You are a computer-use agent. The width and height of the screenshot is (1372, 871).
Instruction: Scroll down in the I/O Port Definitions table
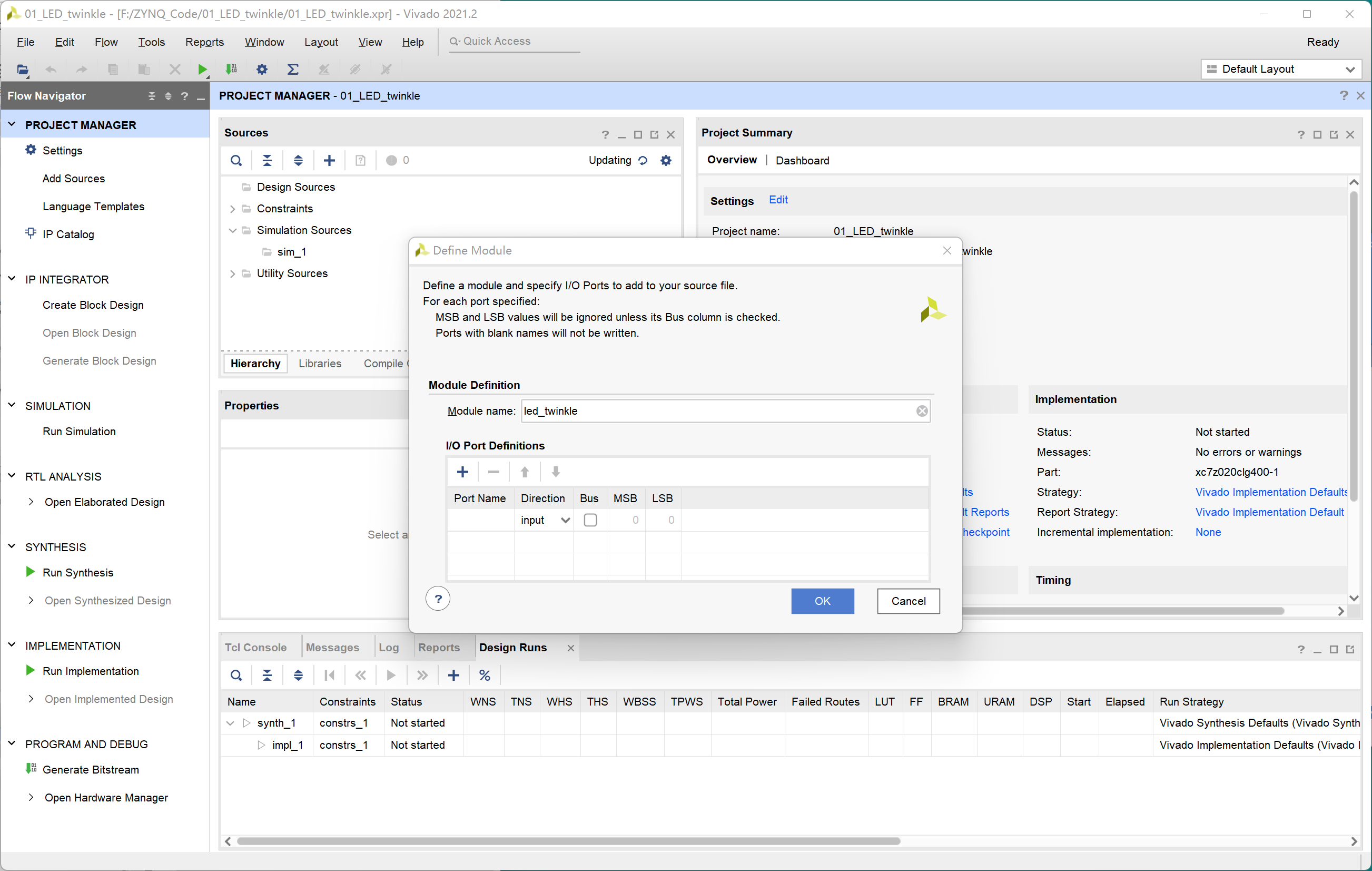coord(556,471)
